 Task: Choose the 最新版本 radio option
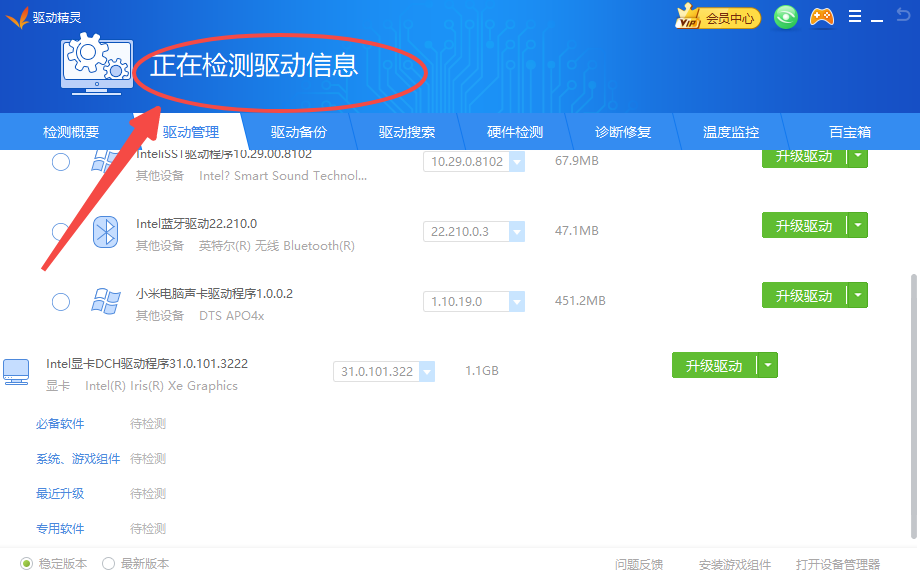point(109,563)
